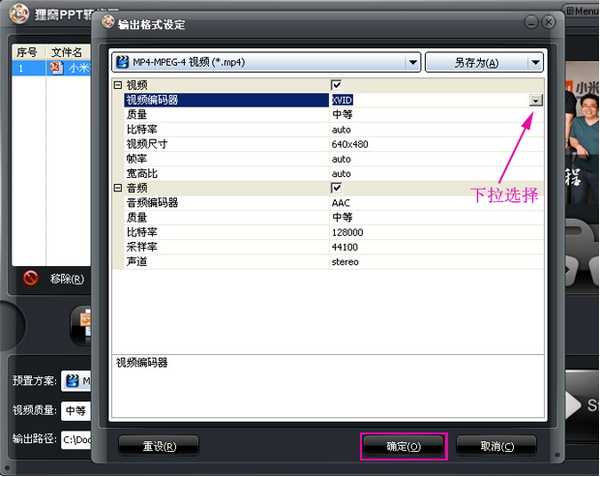This screenshot has height=477, width=600.
Task: Click the PowerPoint file icon in list
Action: tap(56, 68)
